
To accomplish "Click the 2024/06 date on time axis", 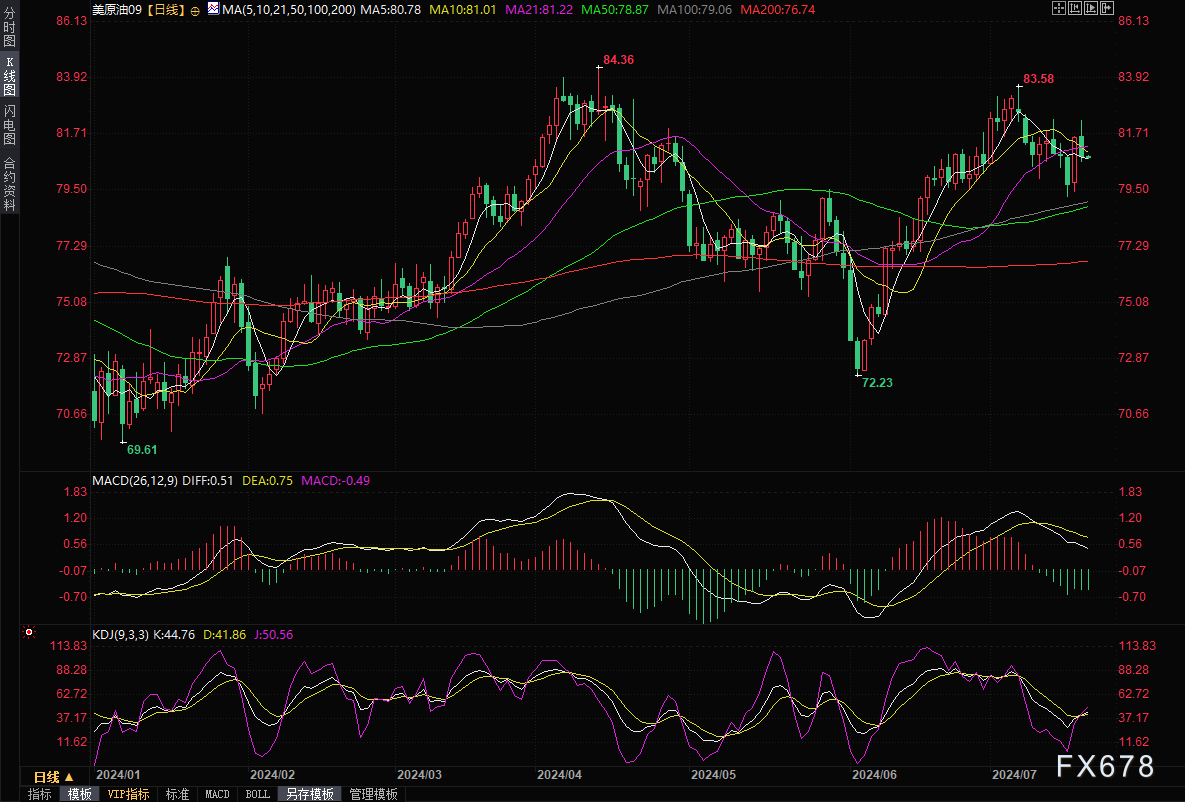I will [x=874, y=775].
